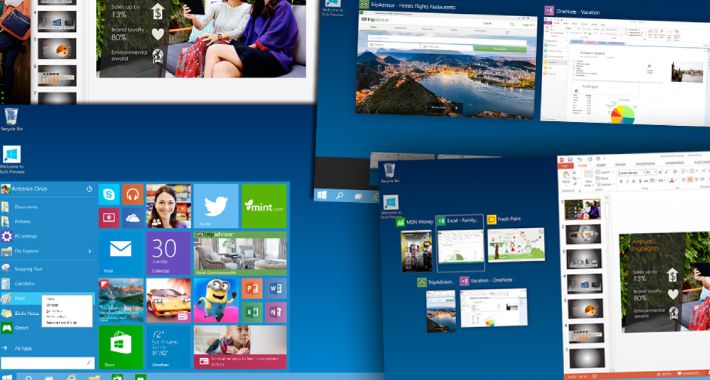
Task: Open the News tile with child photo
Action: coord(240,347)
